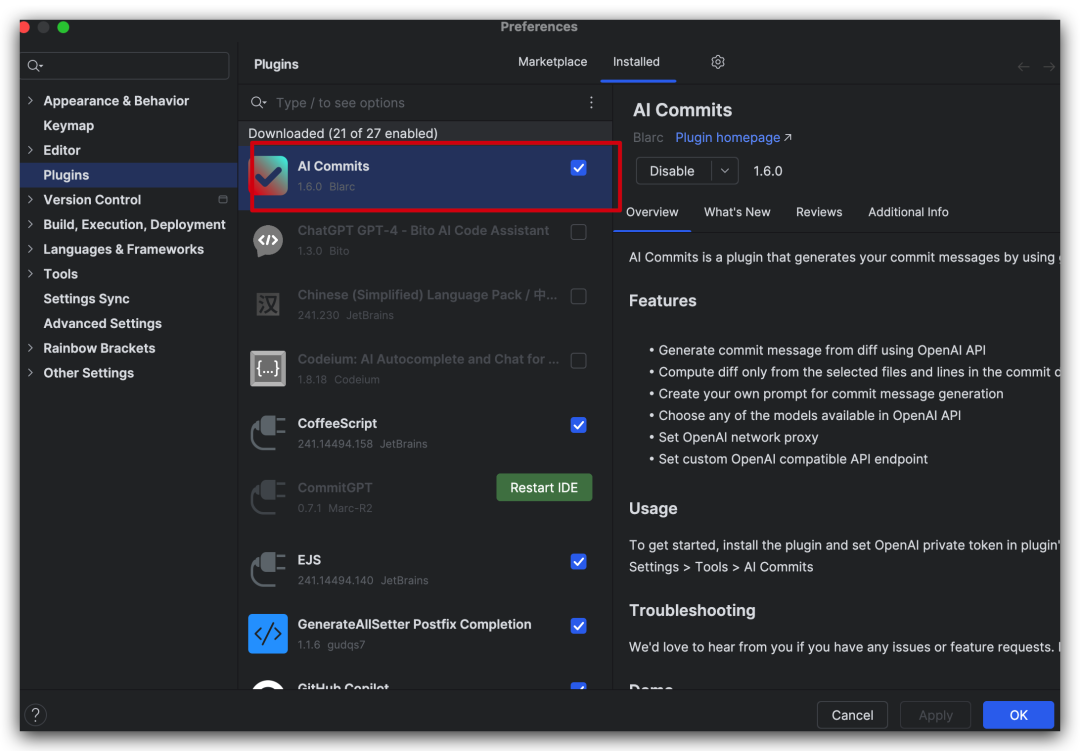Uncheck the AI Commits plugin checkbox
This screenshot has width=1080, height=751.
(579, 167)
